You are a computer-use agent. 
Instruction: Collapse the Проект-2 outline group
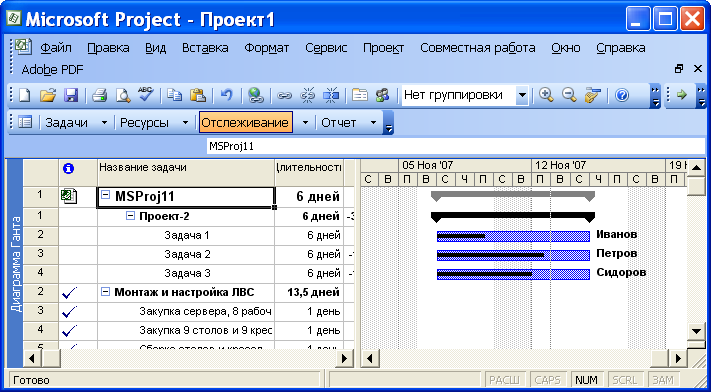130,216
